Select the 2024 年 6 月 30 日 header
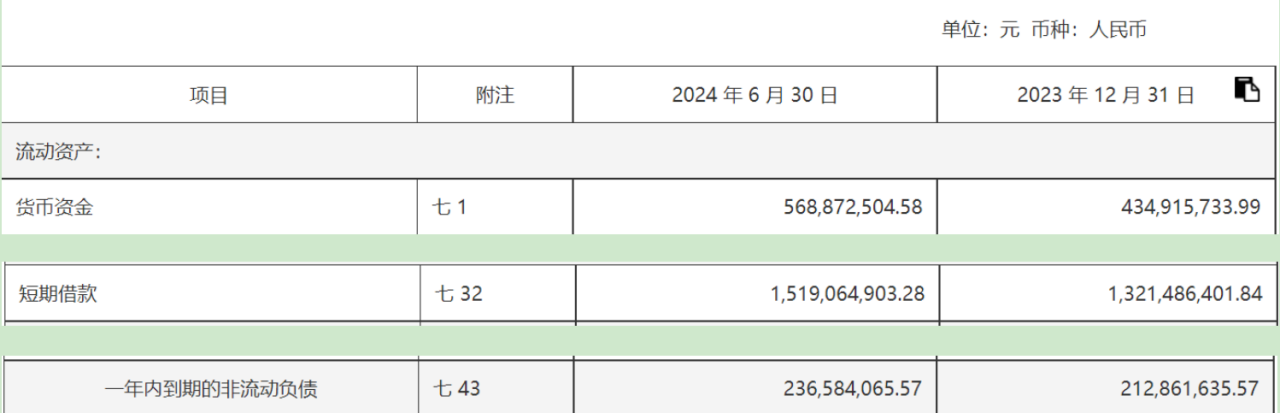Viewport: 1280px width, 413px height. click(755, 96)
